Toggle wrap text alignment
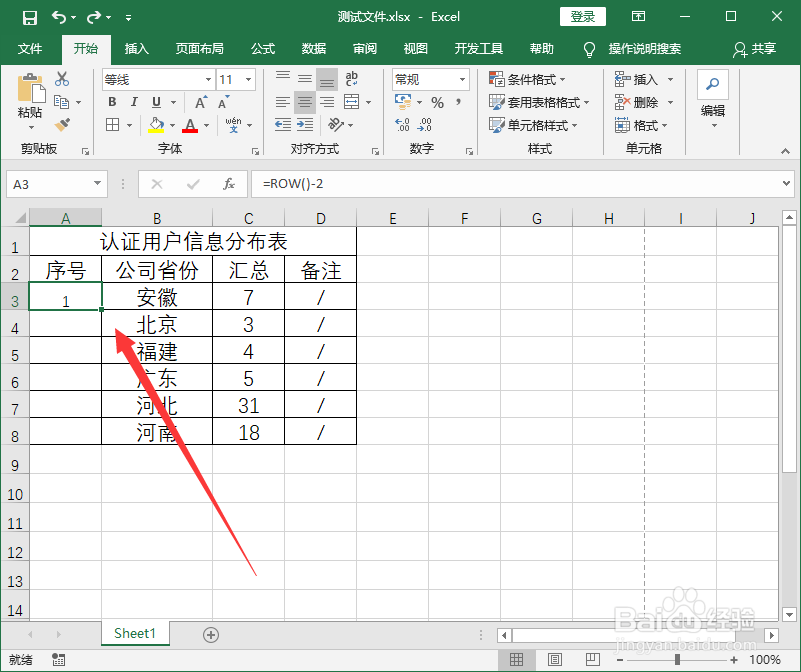This screenshot has height=672, width=801. 350,78
